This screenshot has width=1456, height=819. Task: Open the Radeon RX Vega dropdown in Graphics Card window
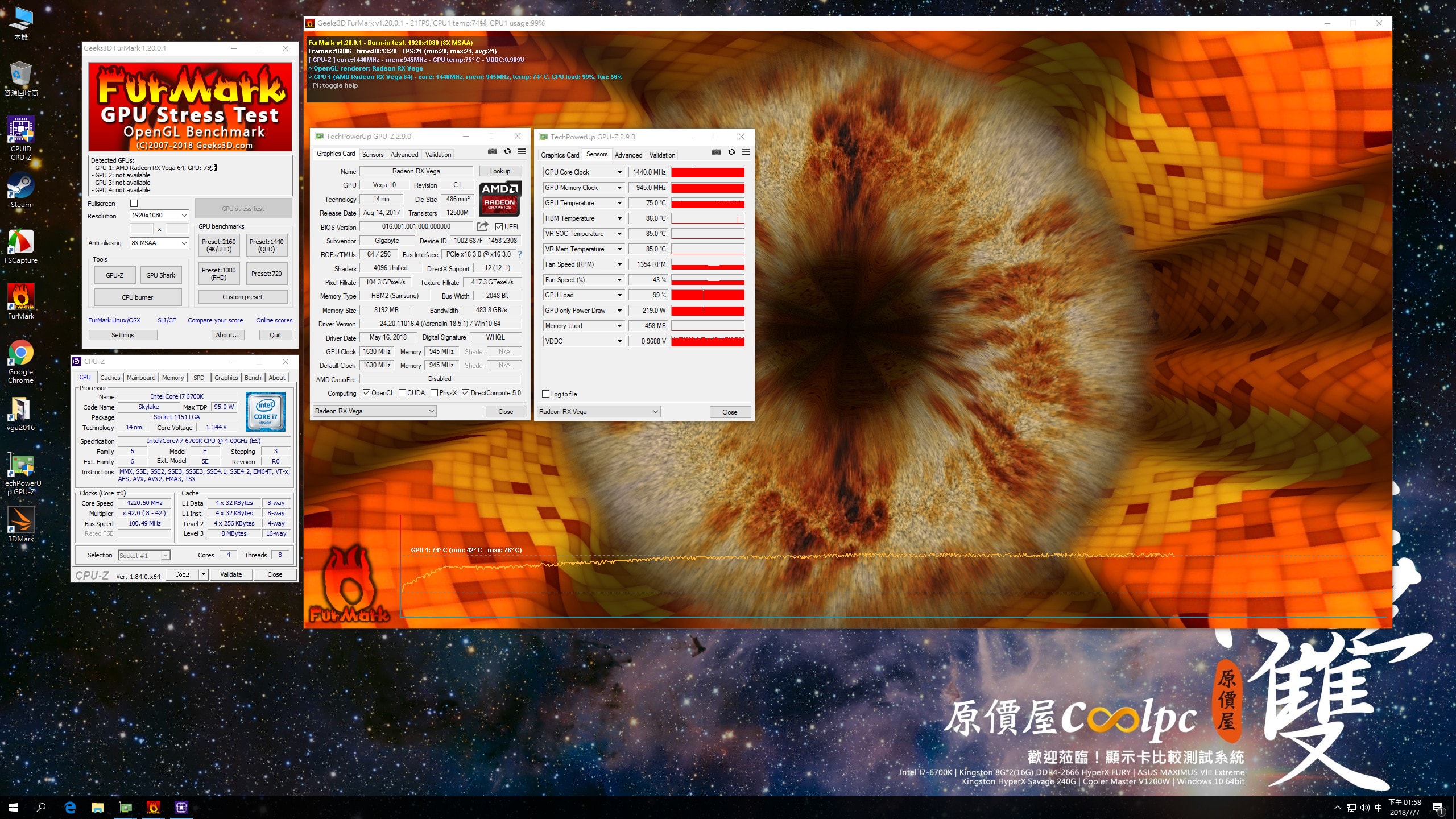coord(374,411)
